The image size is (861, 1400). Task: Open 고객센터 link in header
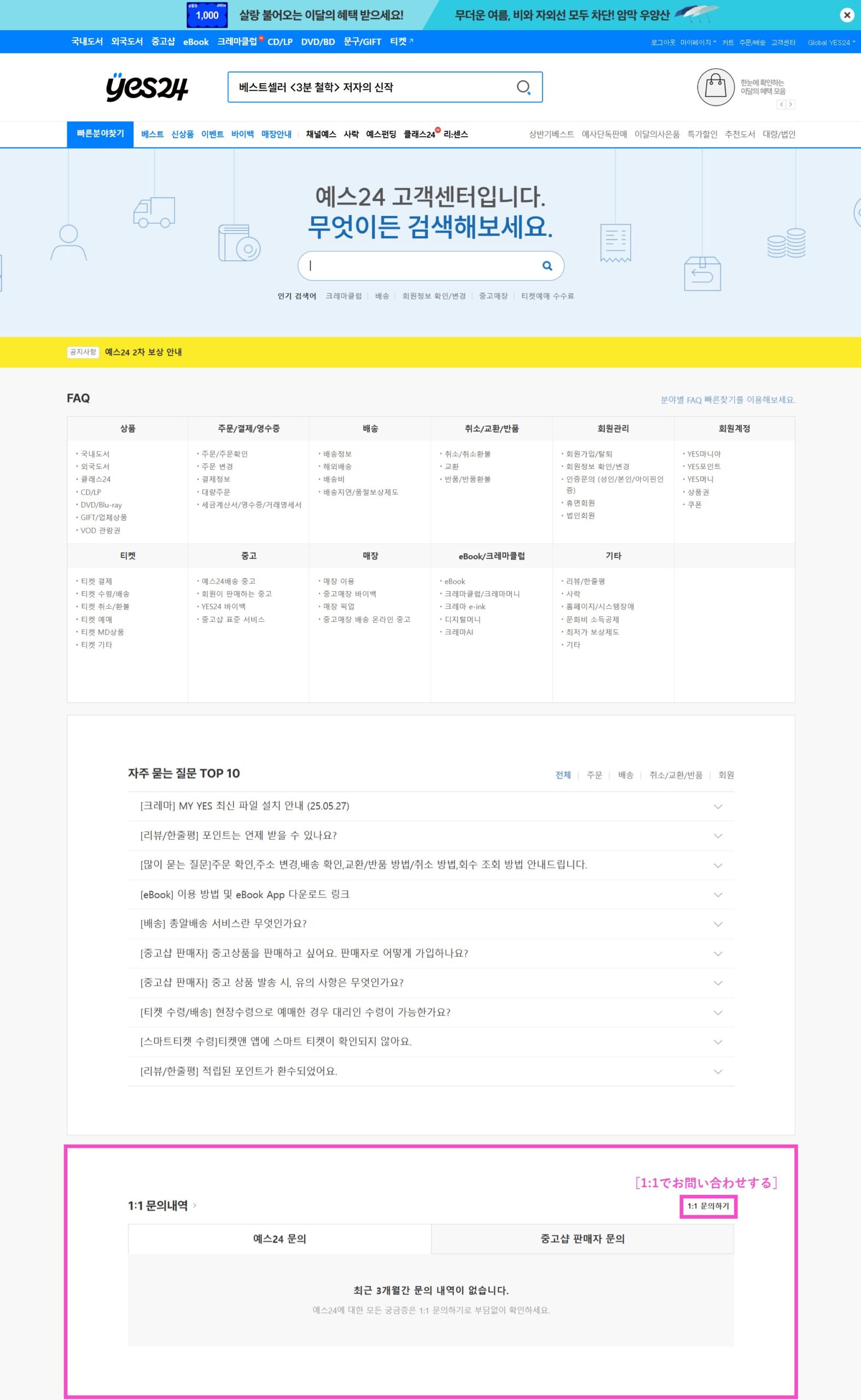(783, 43)
